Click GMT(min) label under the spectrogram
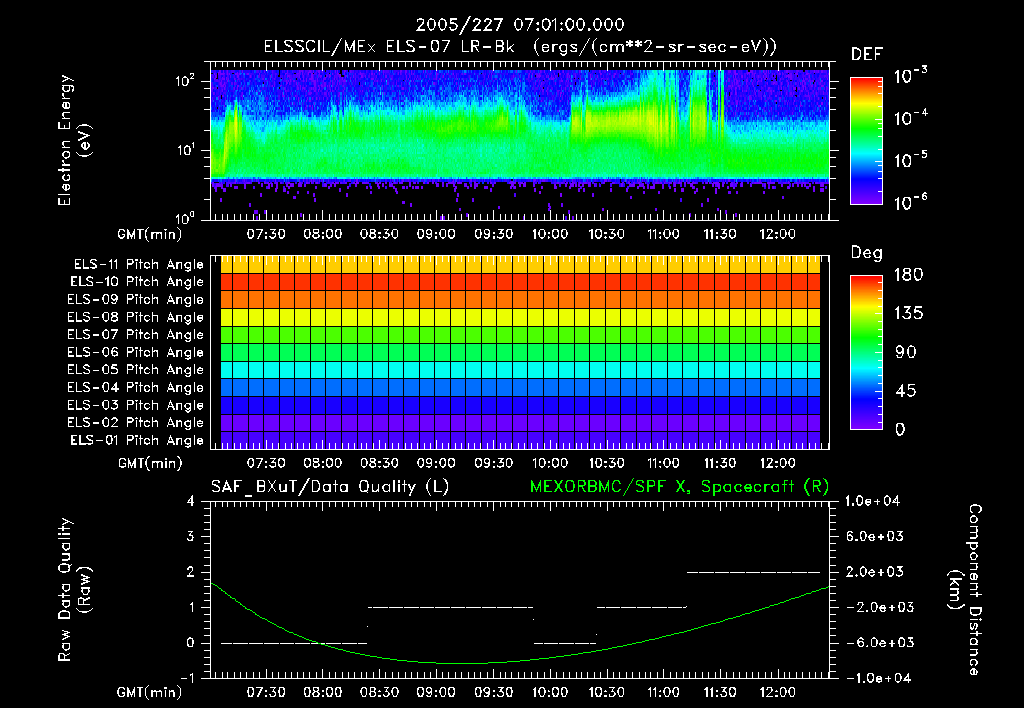Image resolution: width=1024 pixels, height=708 pixels. (x=150, y=234)
